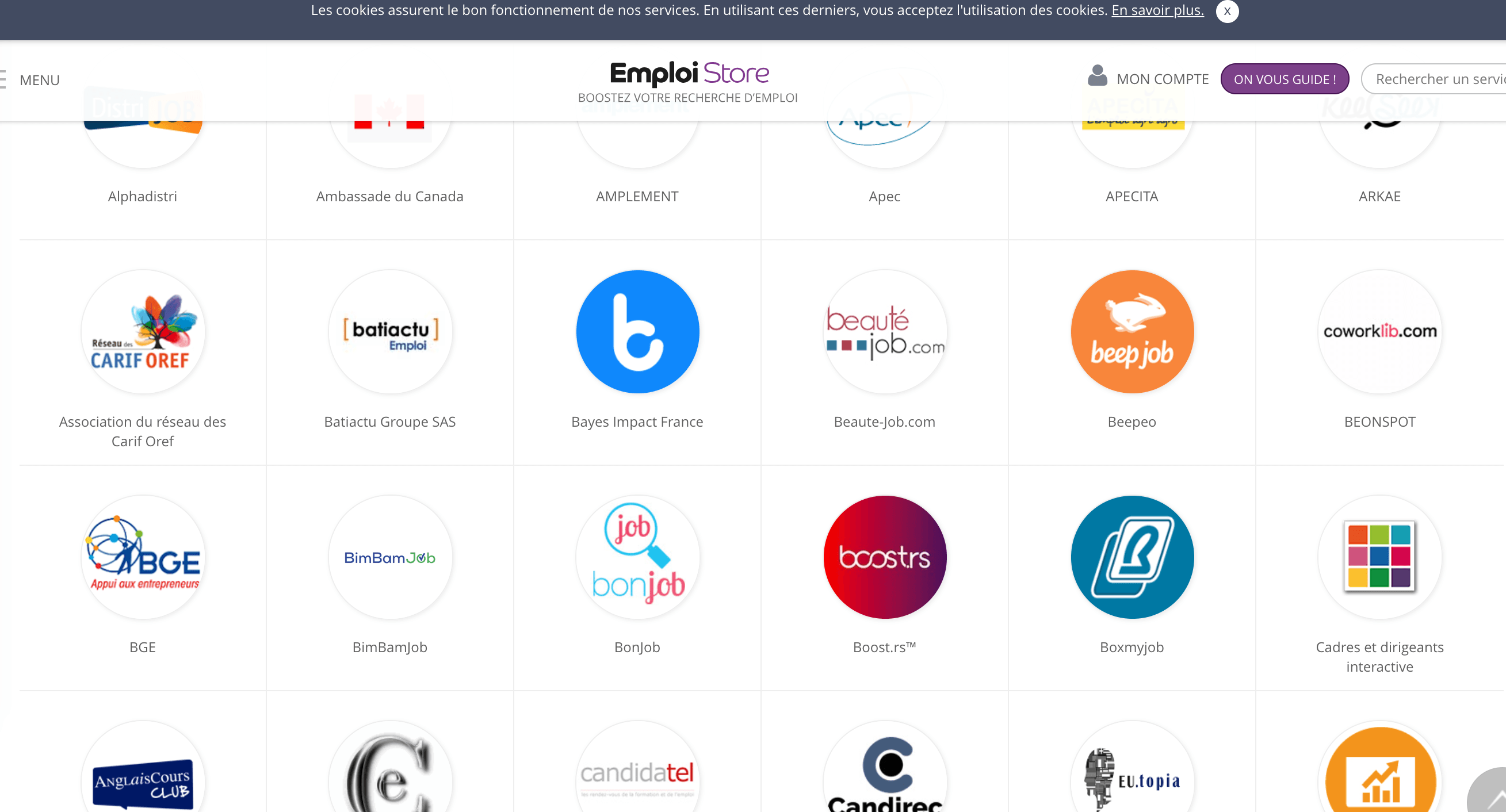Click BEONSPOT label
This screenshot has height=812, width=1506.
(1379, 422)
